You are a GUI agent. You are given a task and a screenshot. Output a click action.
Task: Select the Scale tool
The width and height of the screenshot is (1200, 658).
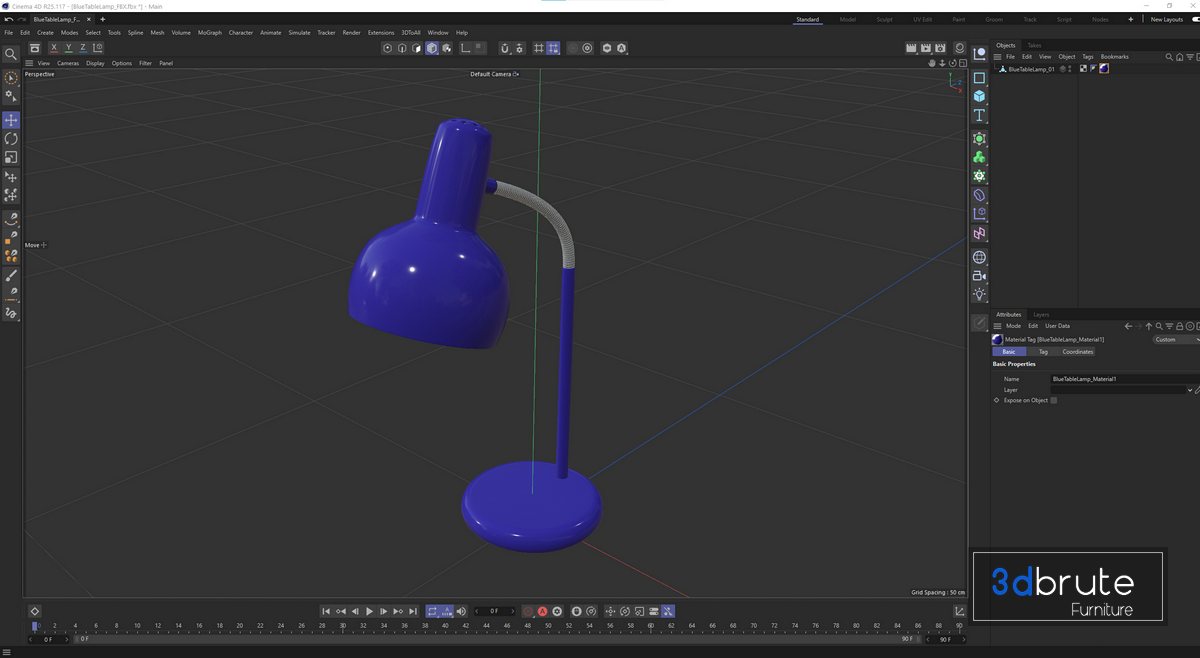11,158
